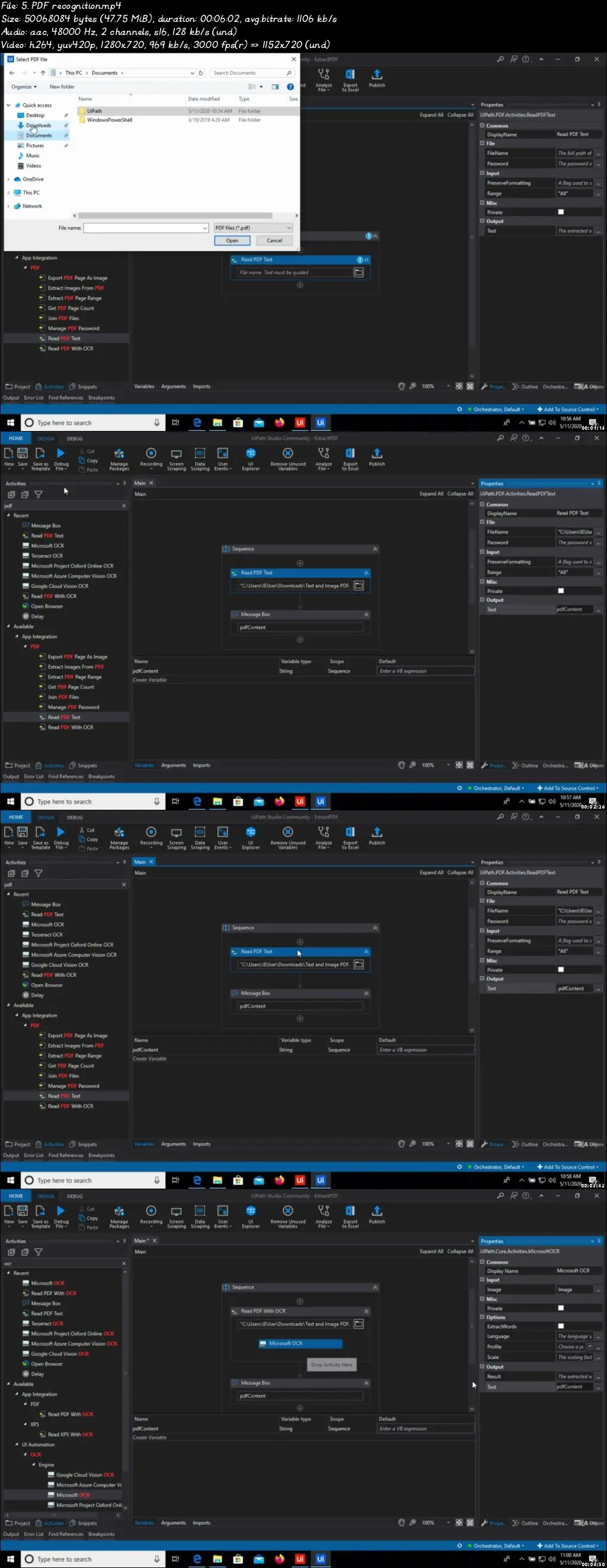Collapse the Options section in the Microsoft OCR properties
The width and height of the screenshot is (607, 1568).
[482, 1317]
